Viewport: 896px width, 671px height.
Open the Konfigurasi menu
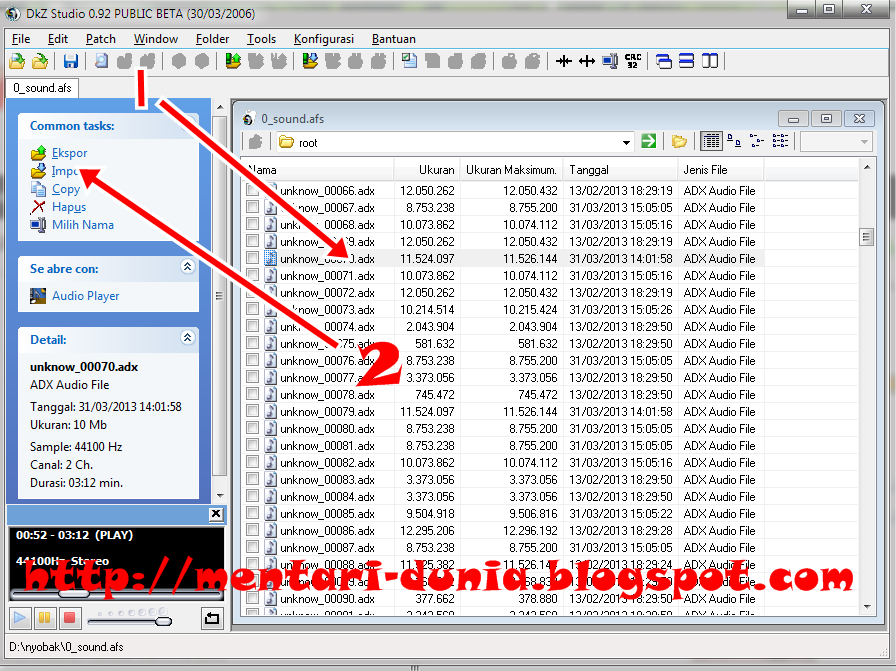(x=324, y=39)
